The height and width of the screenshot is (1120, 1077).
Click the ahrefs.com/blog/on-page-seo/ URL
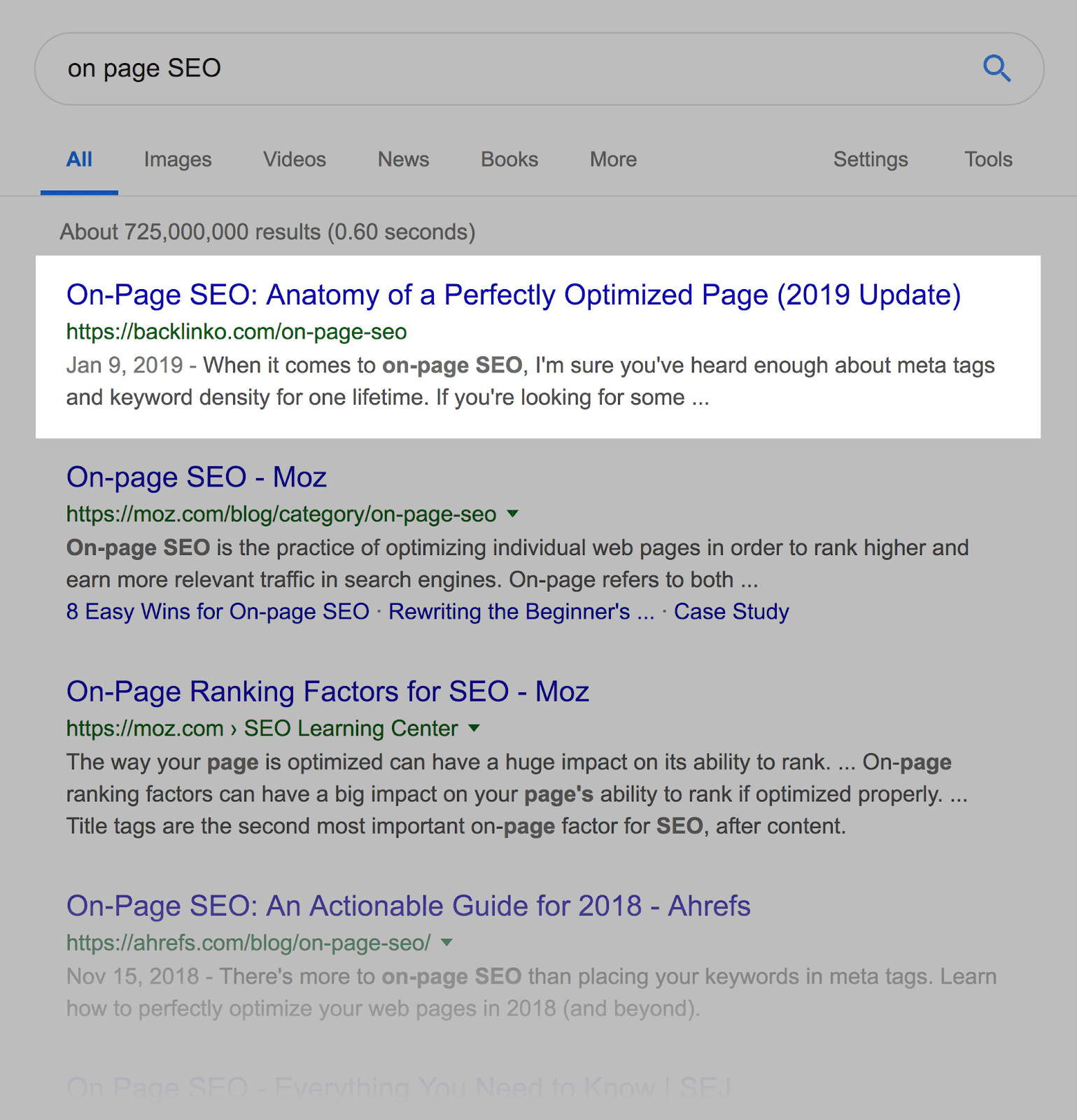click(x=248, y=943)
